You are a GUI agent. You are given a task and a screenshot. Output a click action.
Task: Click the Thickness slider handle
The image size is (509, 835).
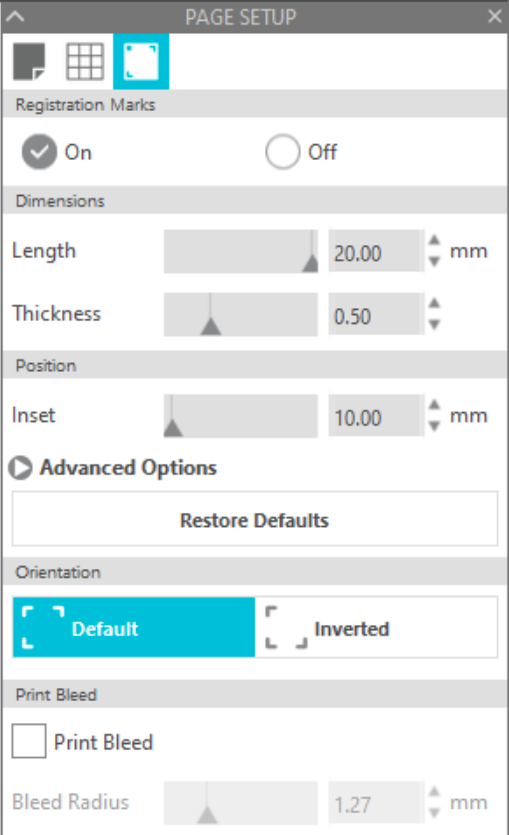pyautogui.click(x=211, y=325)
